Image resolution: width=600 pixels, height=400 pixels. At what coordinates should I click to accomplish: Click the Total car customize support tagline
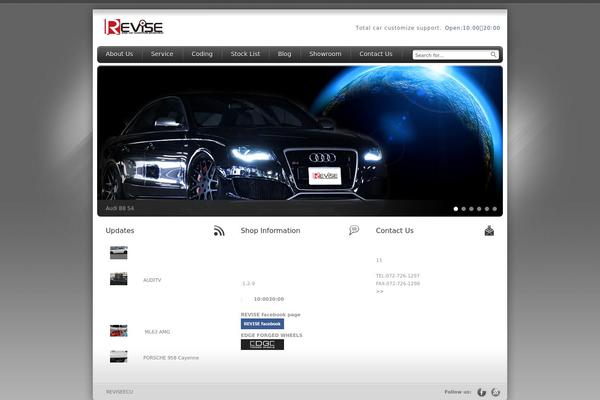pyautogui.click(x=398, y=28)
